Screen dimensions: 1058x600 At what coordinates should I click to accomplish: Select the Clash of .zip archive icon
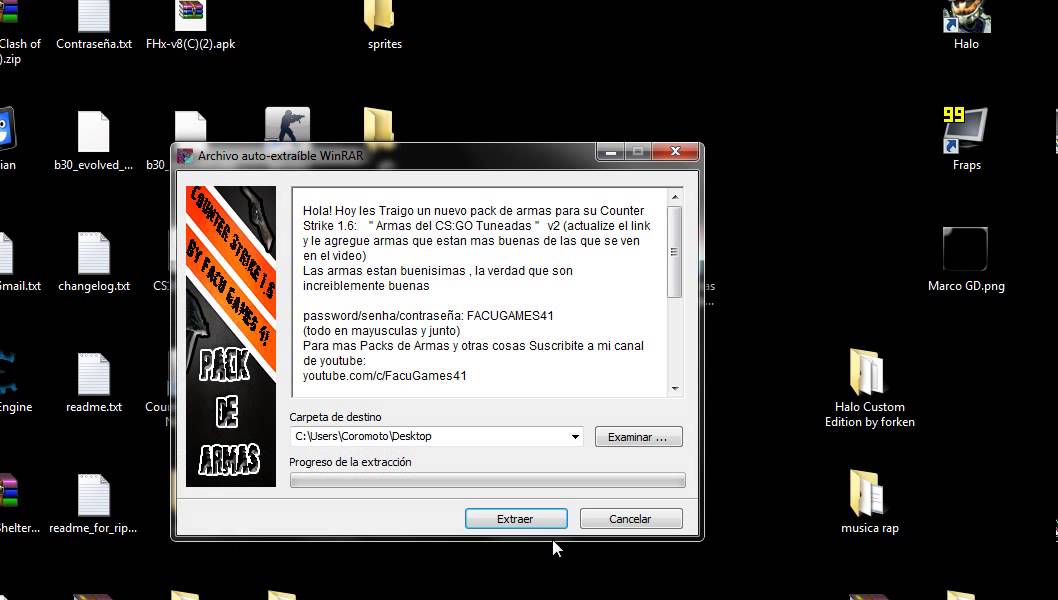pos(17,30)
